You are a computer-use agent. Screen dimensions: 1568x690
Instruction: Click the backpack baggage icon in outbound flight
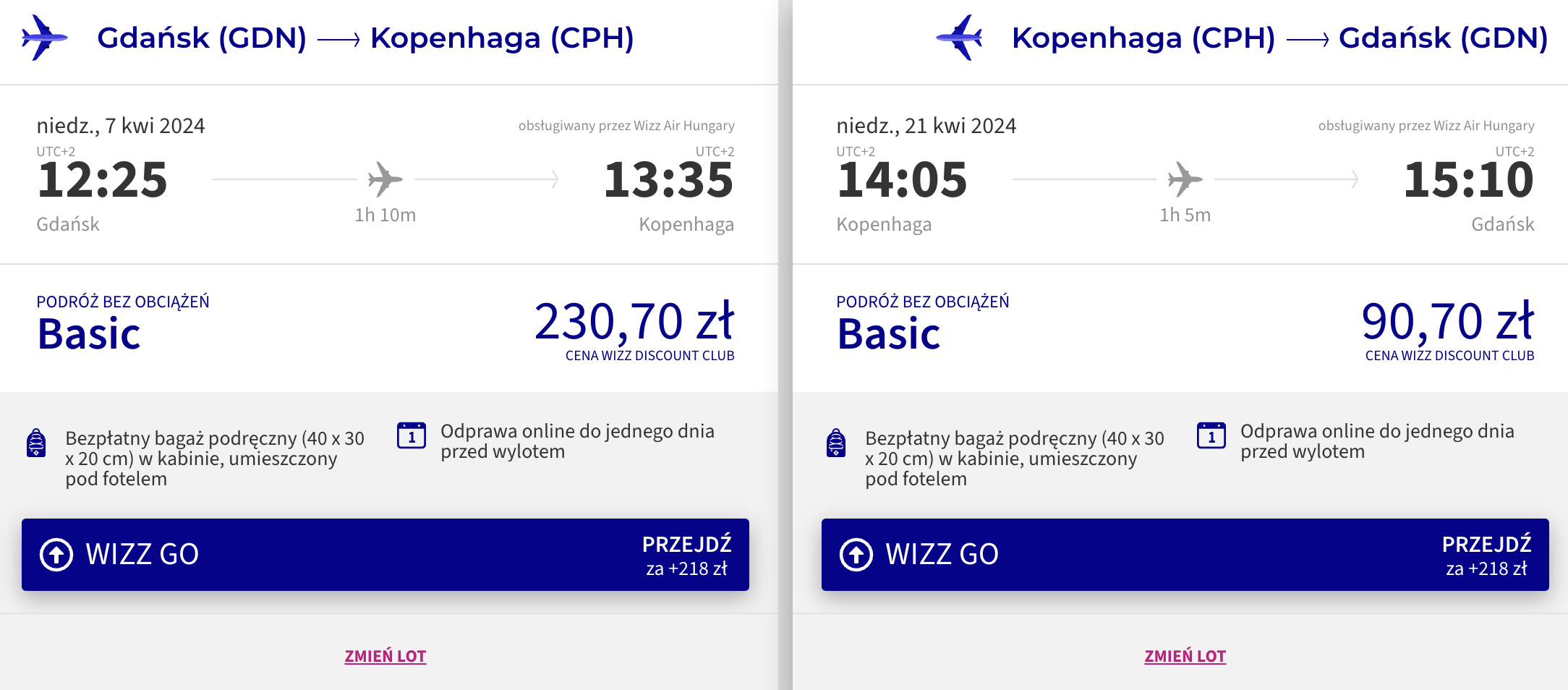(x=36, y=442)
